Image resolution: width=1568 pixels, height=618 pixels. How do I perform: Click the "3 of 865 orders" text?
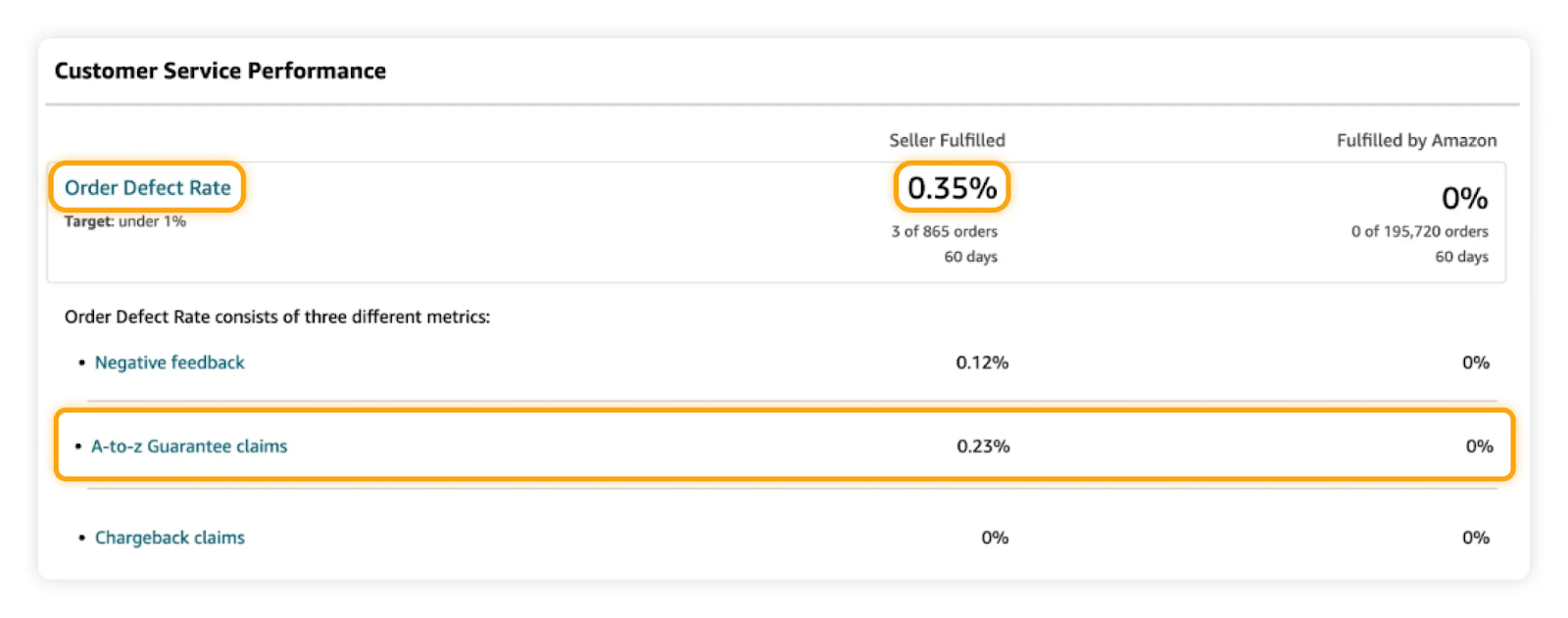click(944, 231)
